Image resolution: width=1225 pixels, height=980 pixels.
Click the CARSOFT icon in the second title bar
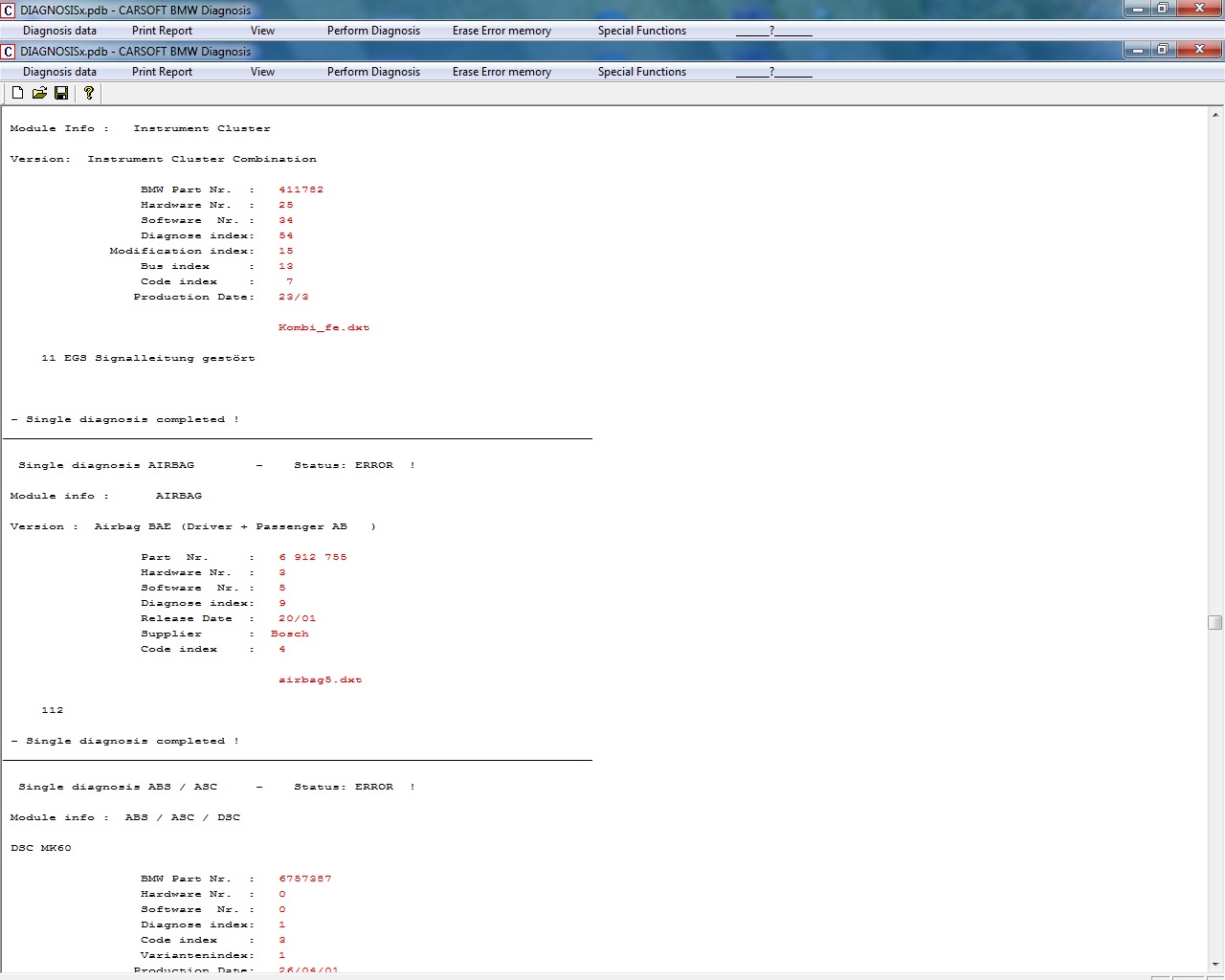pyautogui.click(x=9, y=52)
